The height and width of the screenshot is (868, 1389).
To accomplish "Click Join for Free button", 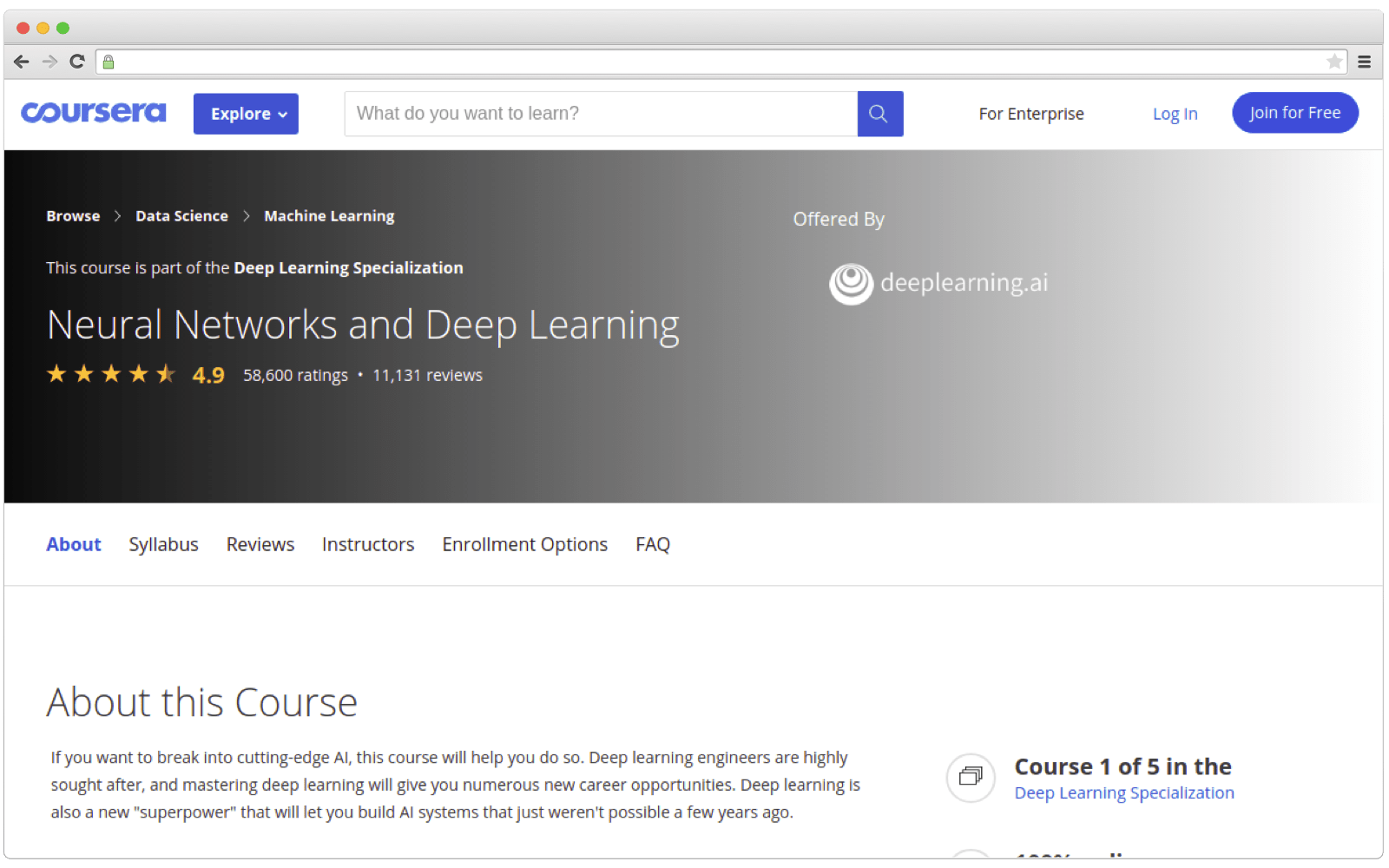I will (1295, 113).
